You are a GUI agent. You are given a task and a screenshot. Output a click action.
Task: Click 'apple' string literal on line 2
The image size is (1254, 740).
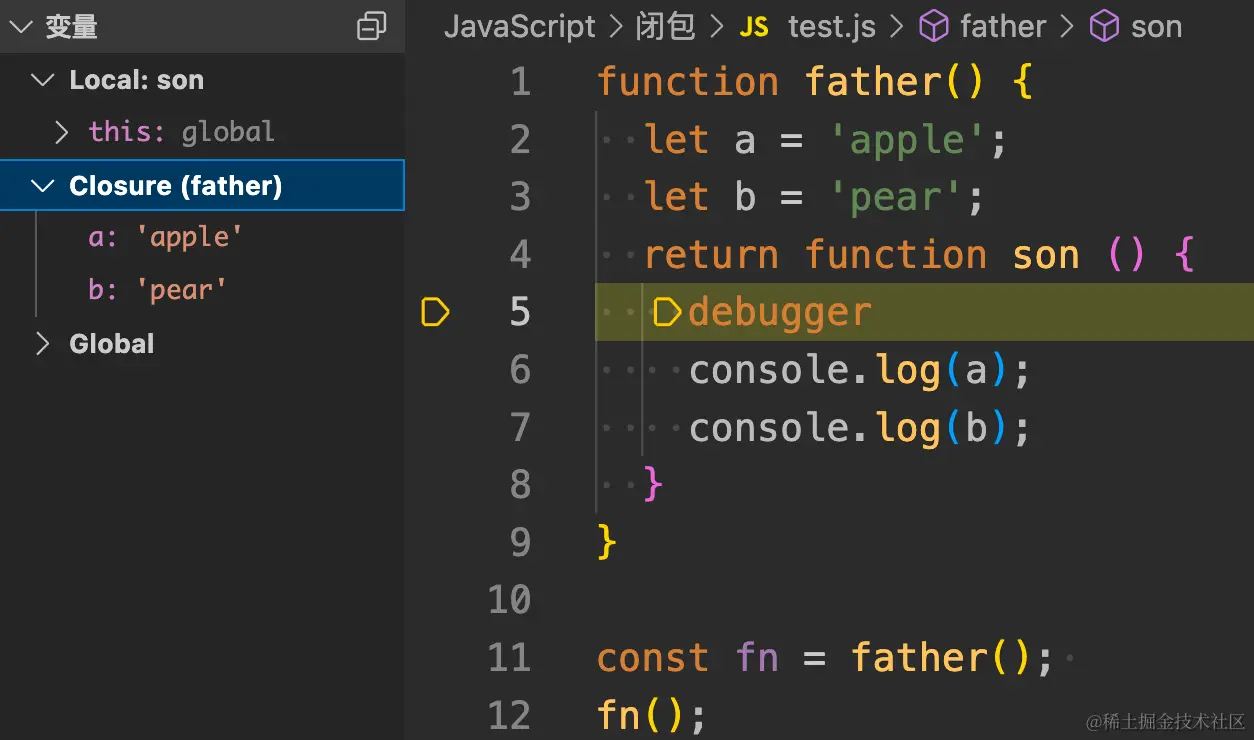pos(909,140)
